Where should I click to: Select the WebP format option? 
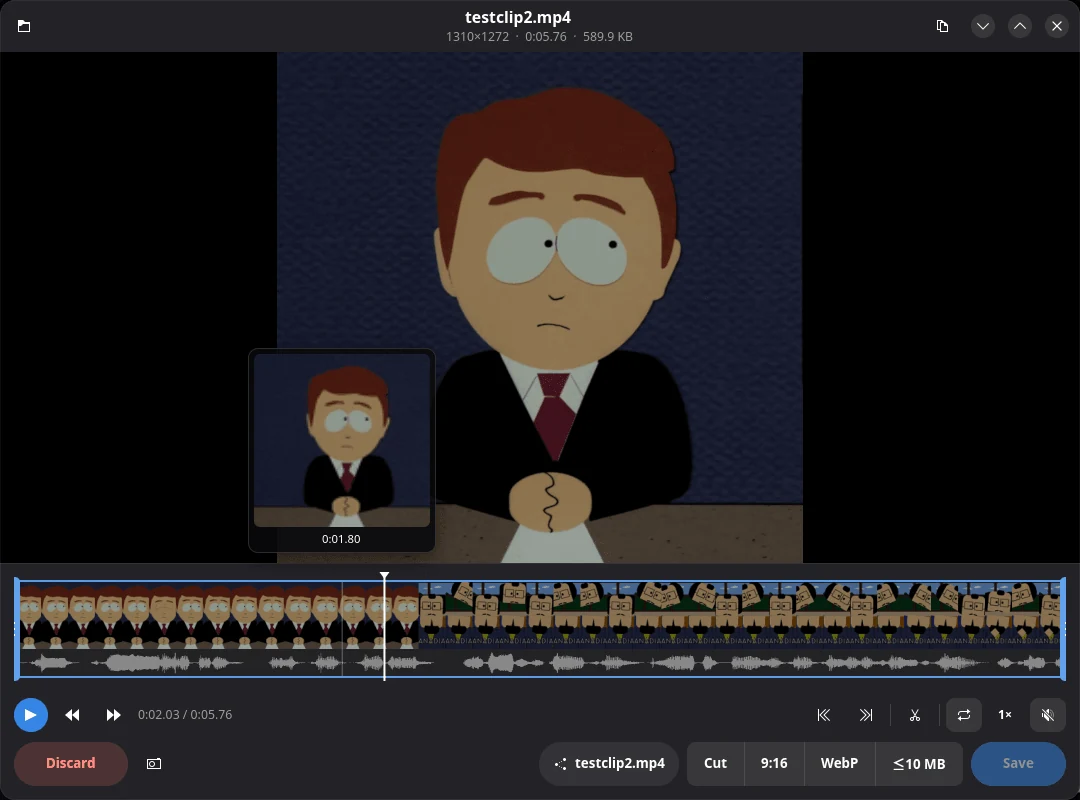[x=840, y=763]
